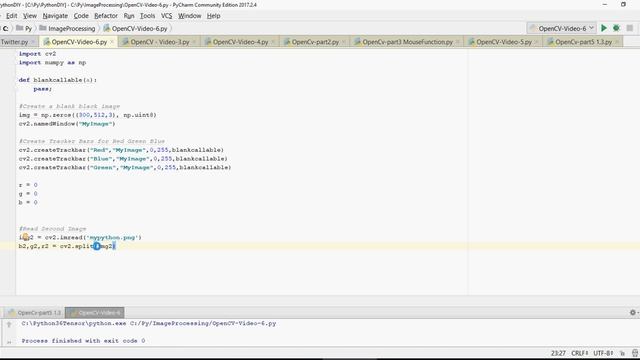Click the createTrackbar "Blue" line
Viewport: 640px width, 360px height.
123,158
